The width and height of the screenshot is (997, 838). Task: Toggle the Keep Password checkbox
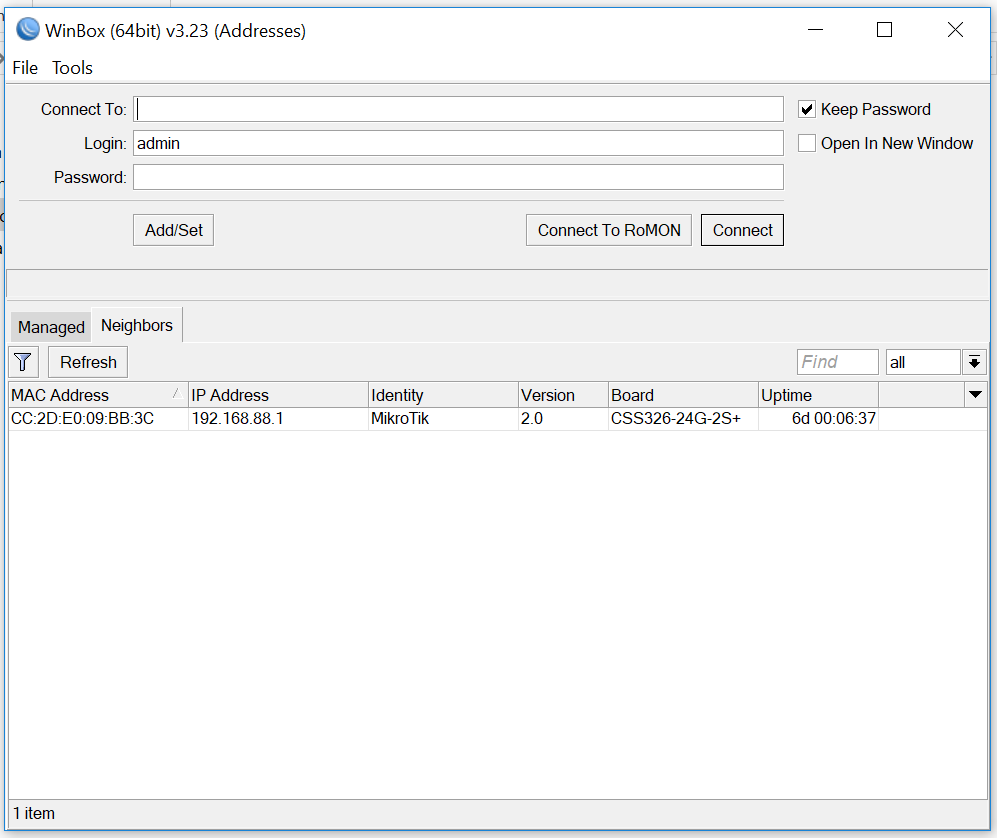tap(807, 109)
